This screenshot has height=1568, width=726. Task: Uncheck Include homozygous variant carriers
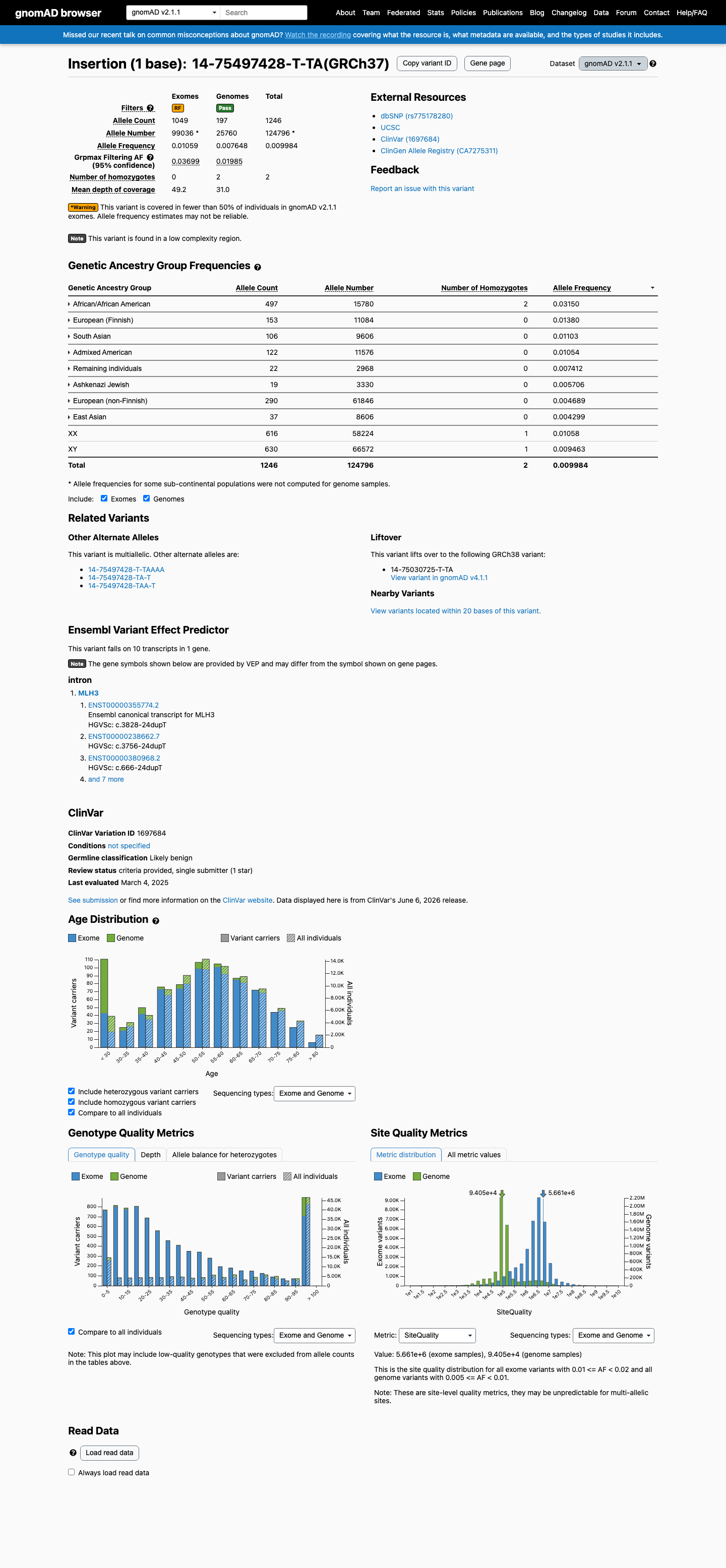pos(71,1101)
